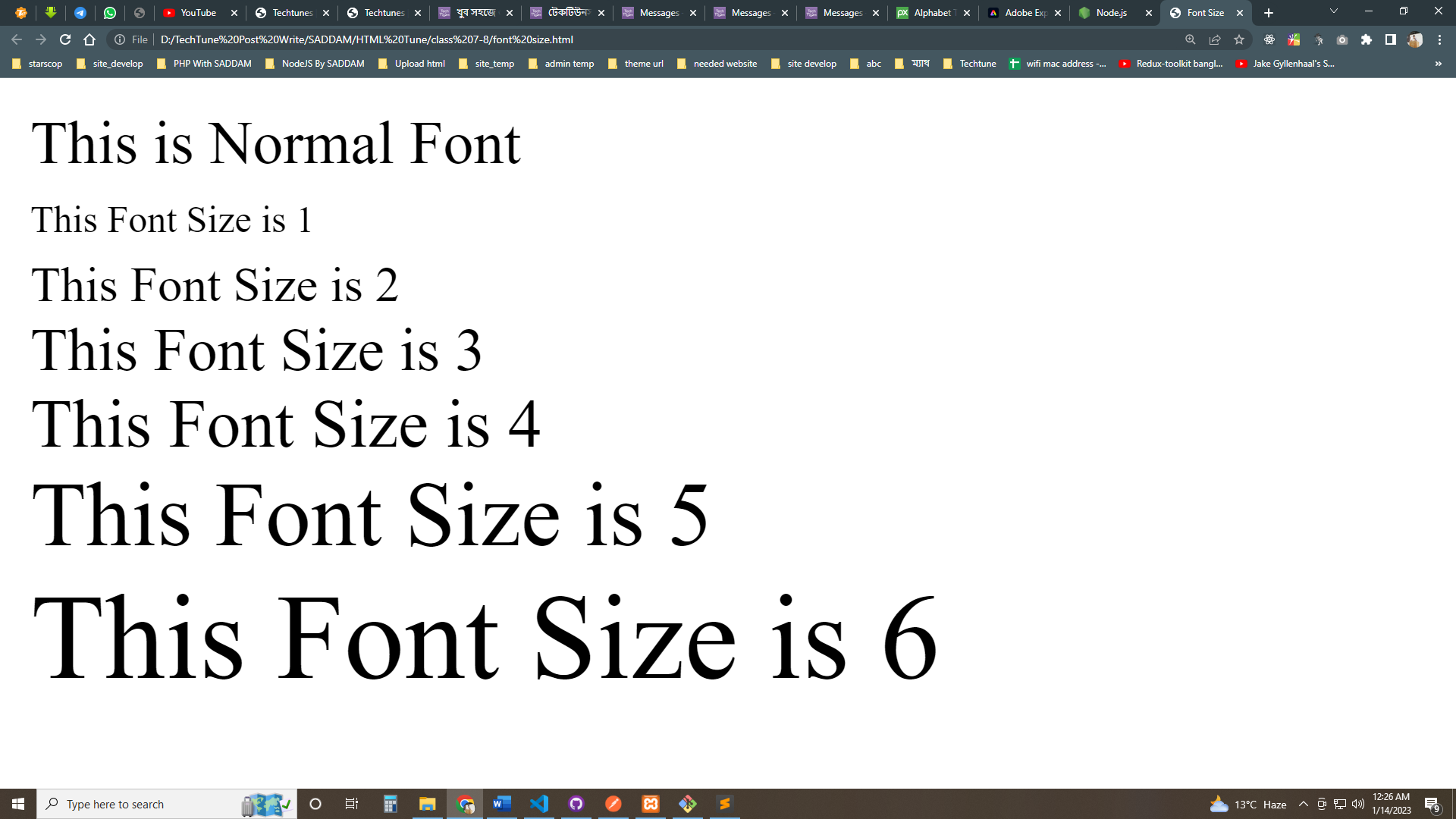Open the new tab plus button
Viewport: 1456px width, 819px height.
pos(1269,13)
